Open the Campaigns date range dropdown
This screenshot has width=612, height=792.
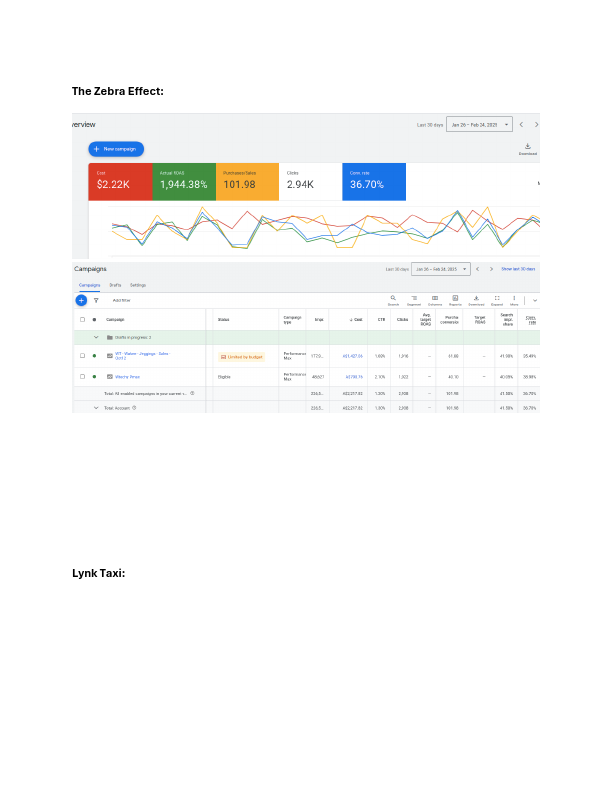pyautogui.click(x=441, y=269)
